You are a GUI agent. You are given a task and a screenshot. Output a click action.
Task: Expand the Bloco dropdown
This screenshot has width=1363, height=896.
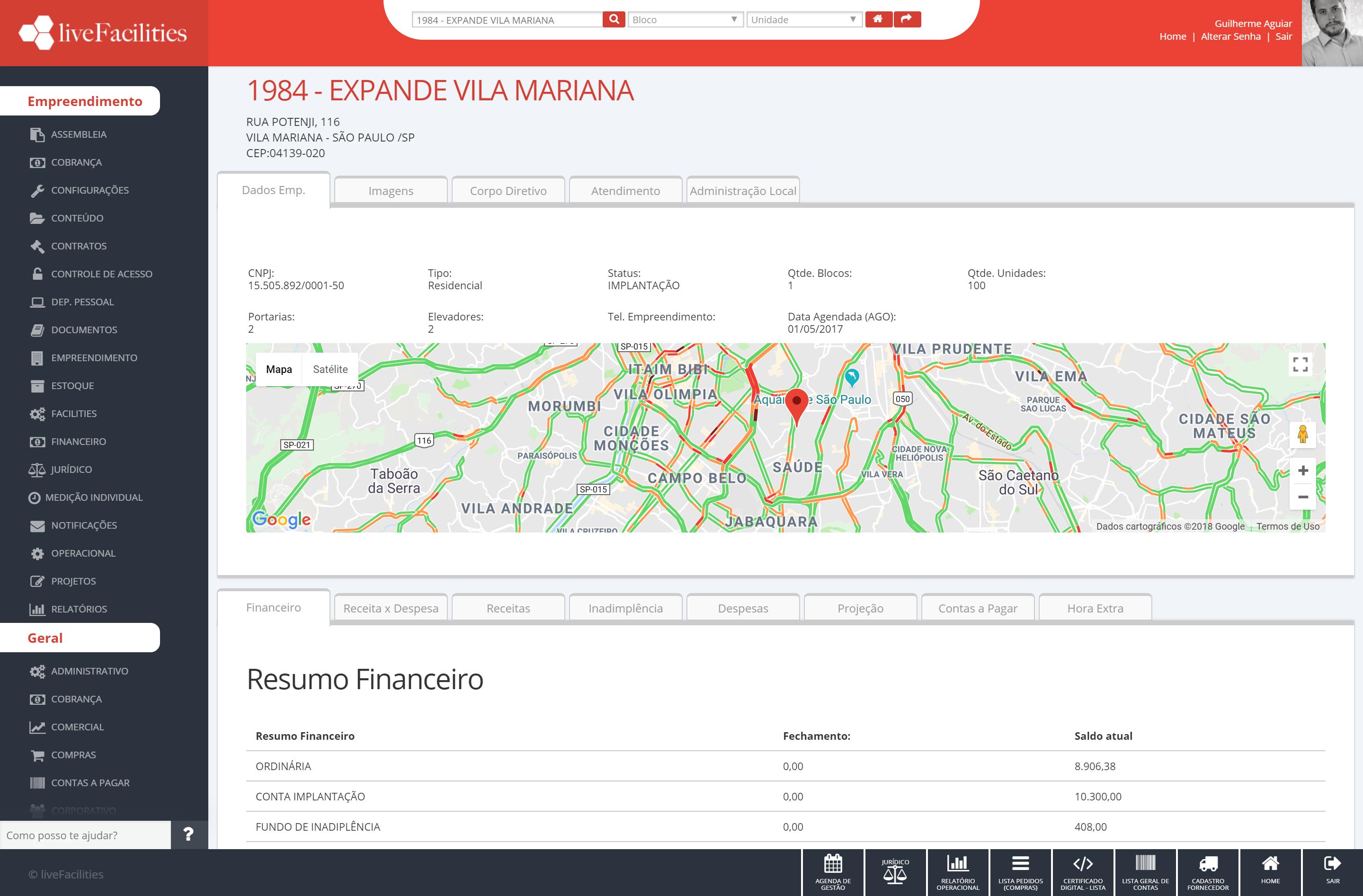coord(685,19)
